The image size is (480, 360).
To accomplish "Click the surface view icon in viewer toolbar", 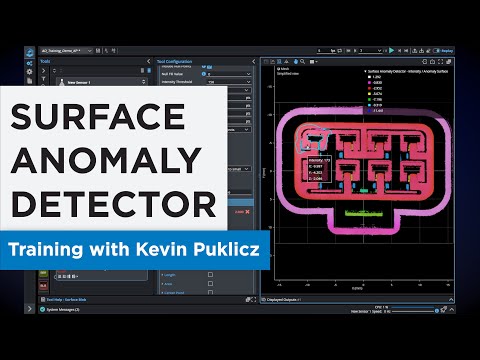I will [x=279, y=61].
